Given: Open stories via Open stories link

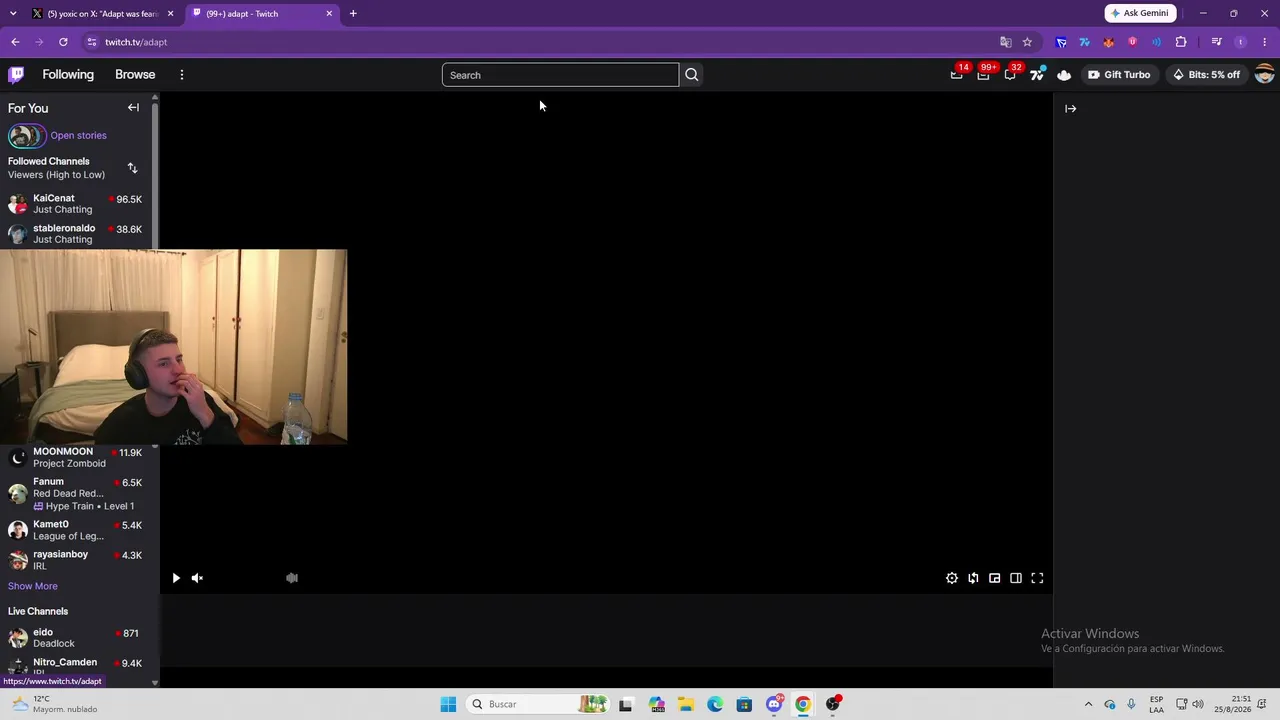Looking at the screenshot, I should pos(78,136).
